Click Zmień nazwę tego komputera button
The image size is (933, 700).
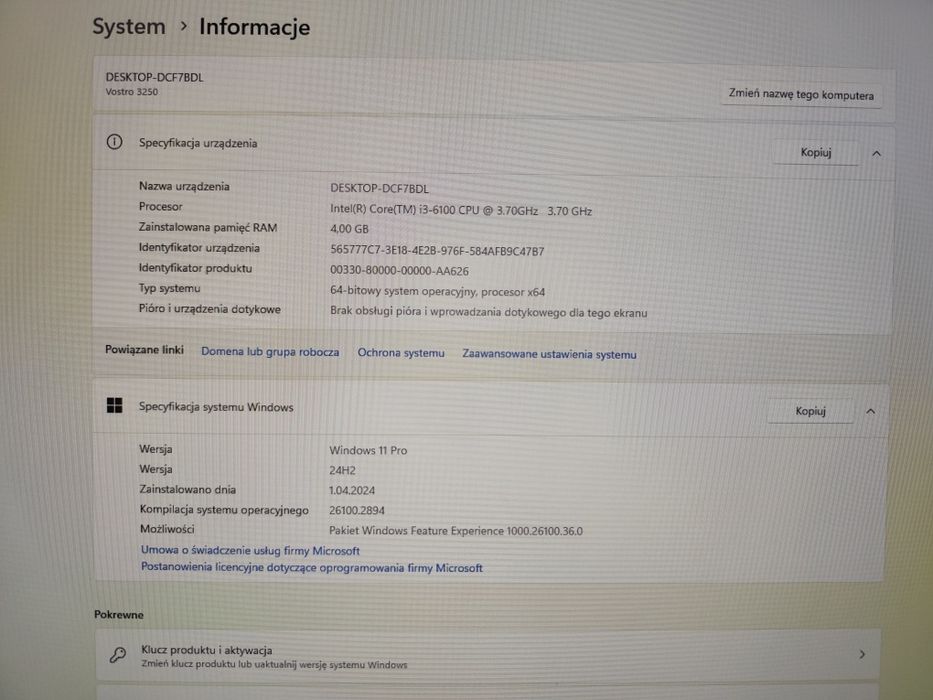point(801,95)
